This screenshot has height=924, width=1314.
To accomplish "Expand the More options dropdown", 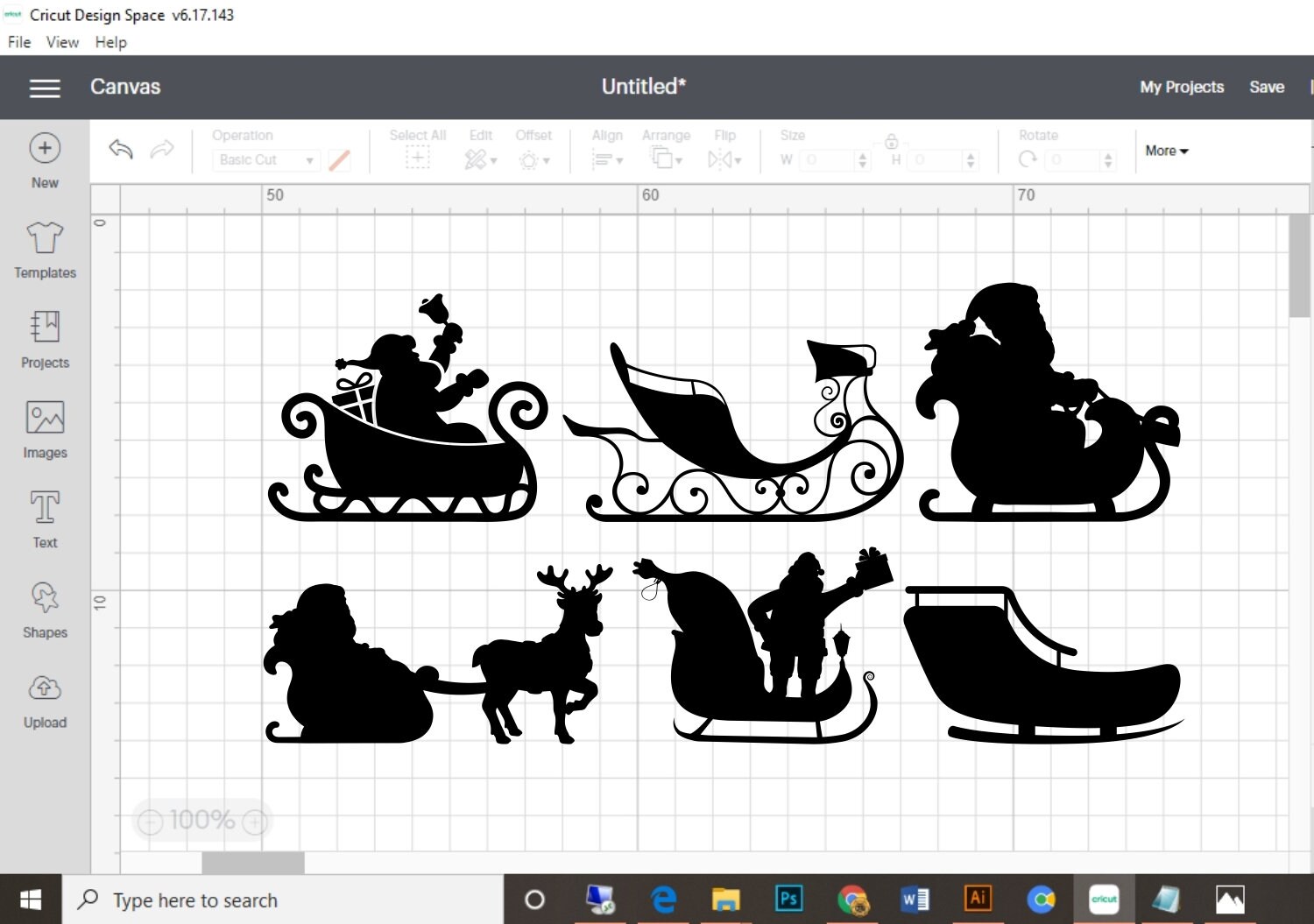I will click(1166, 151).
